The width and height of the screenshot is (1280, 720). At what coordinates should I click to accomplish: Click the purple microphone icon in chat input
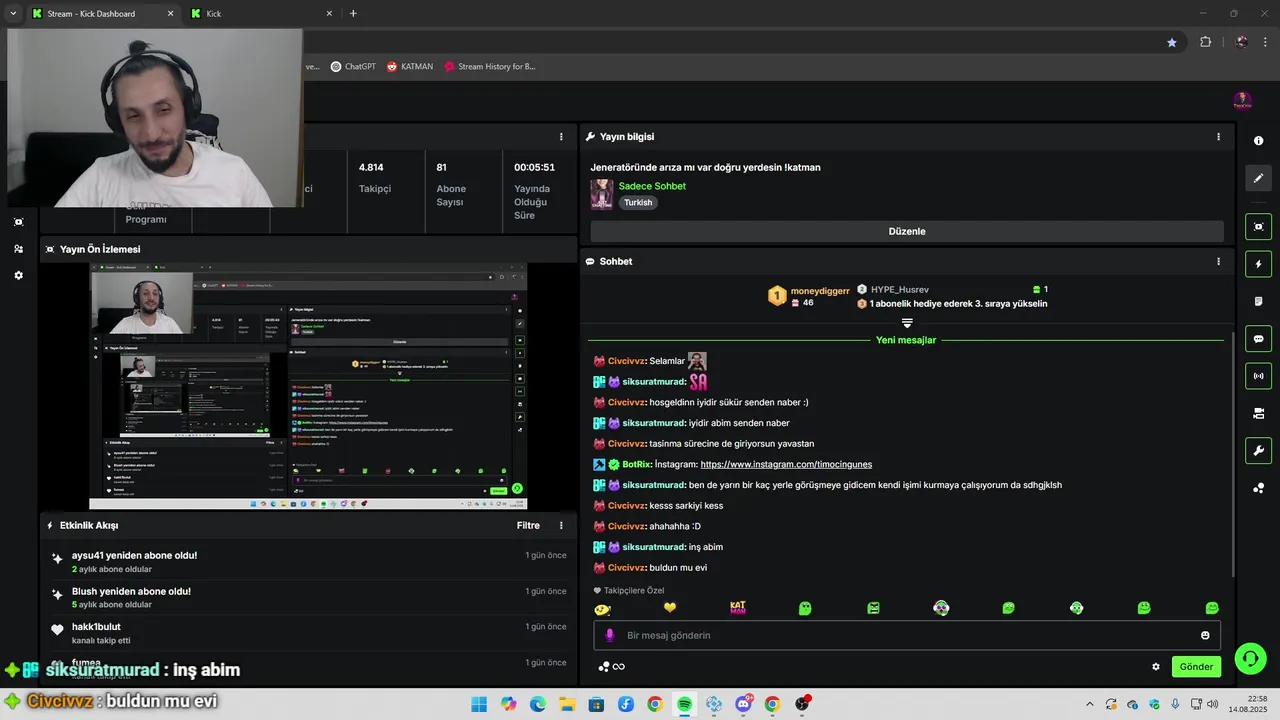tap(610, 635)
